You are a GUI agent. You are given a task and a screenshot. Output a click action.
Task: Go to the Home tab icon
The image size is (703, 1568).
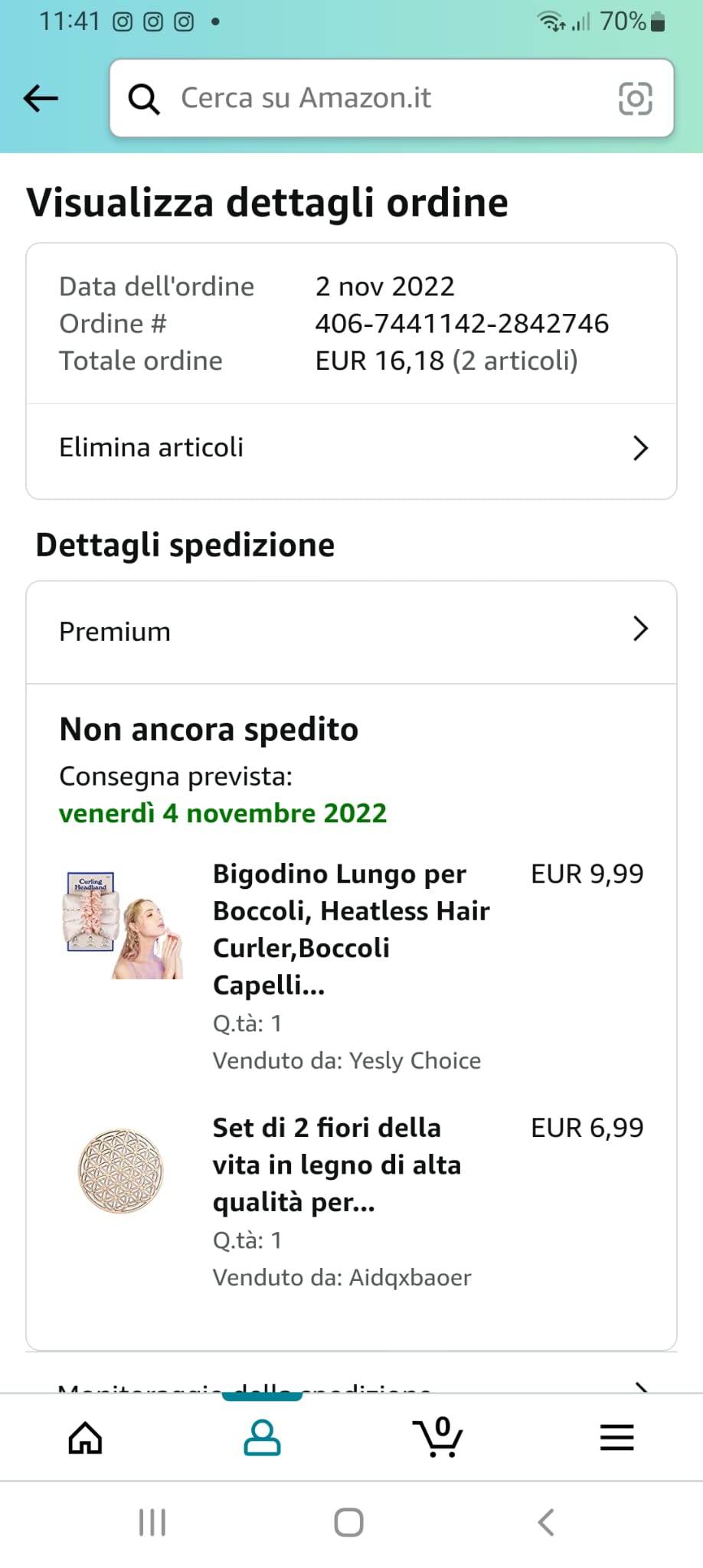pos(85,1437)
